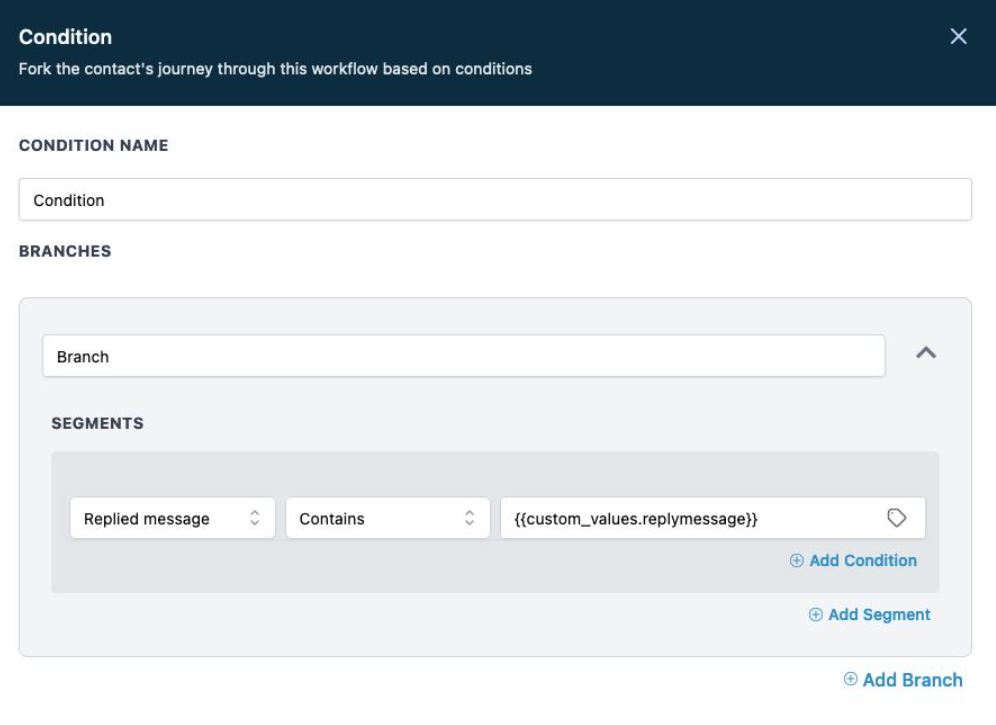The image size is (996, 725).
Task: Click the SEGMENTS heading text
Action: (x=97, y=423)
